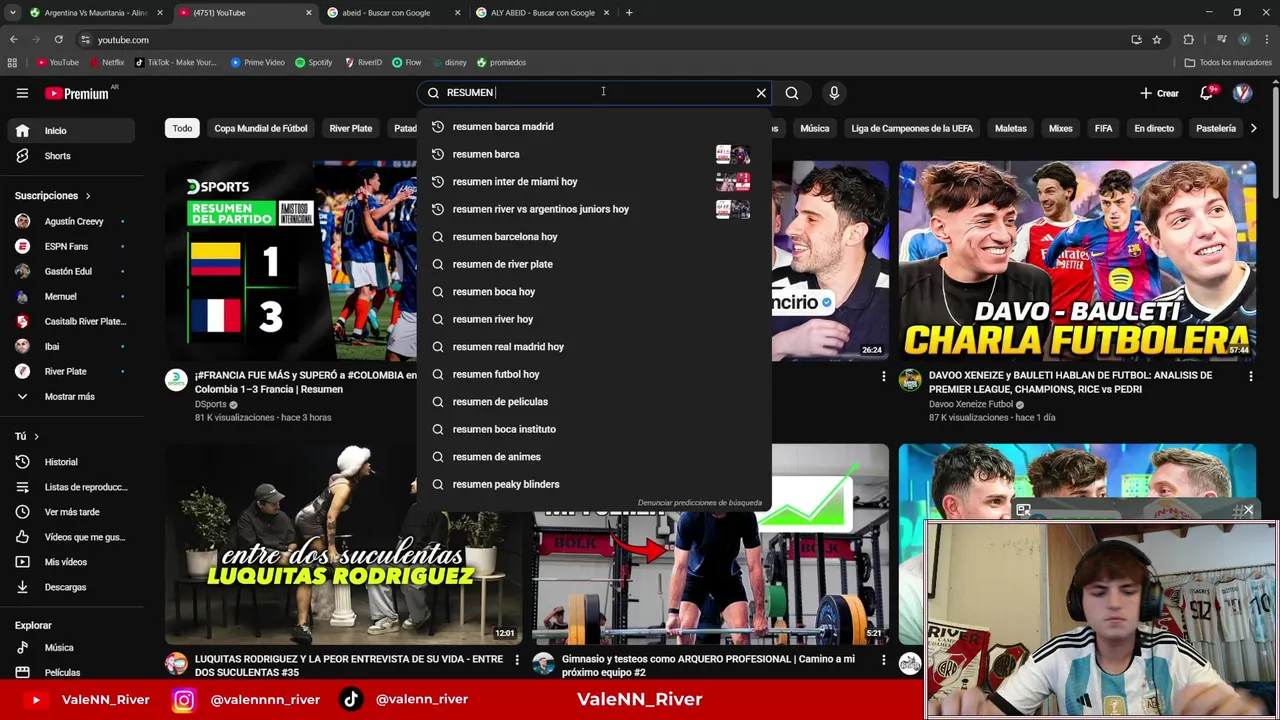Expand Mostrar más subscriptions
Image resolution: width=1280 pixels, height=720 pixels.
[70, 397]
